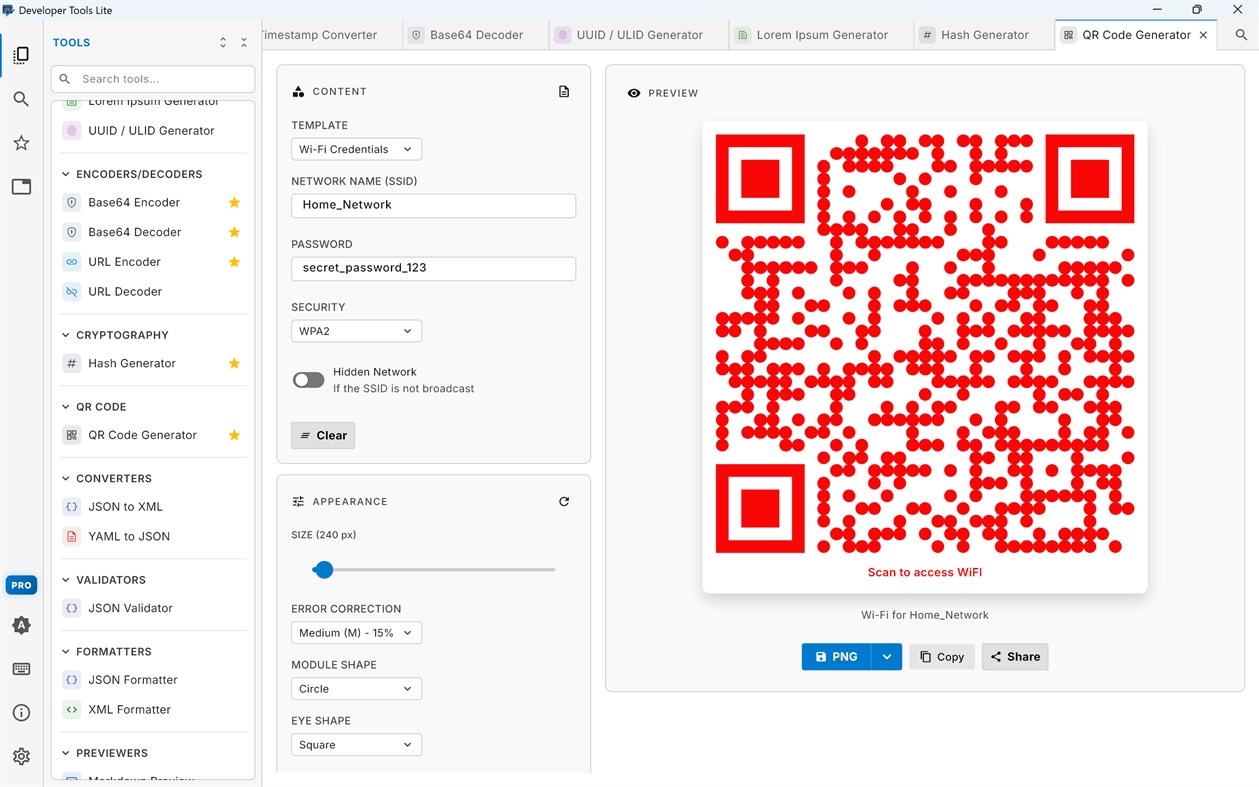Save QR code as PNG

(837, 657)
